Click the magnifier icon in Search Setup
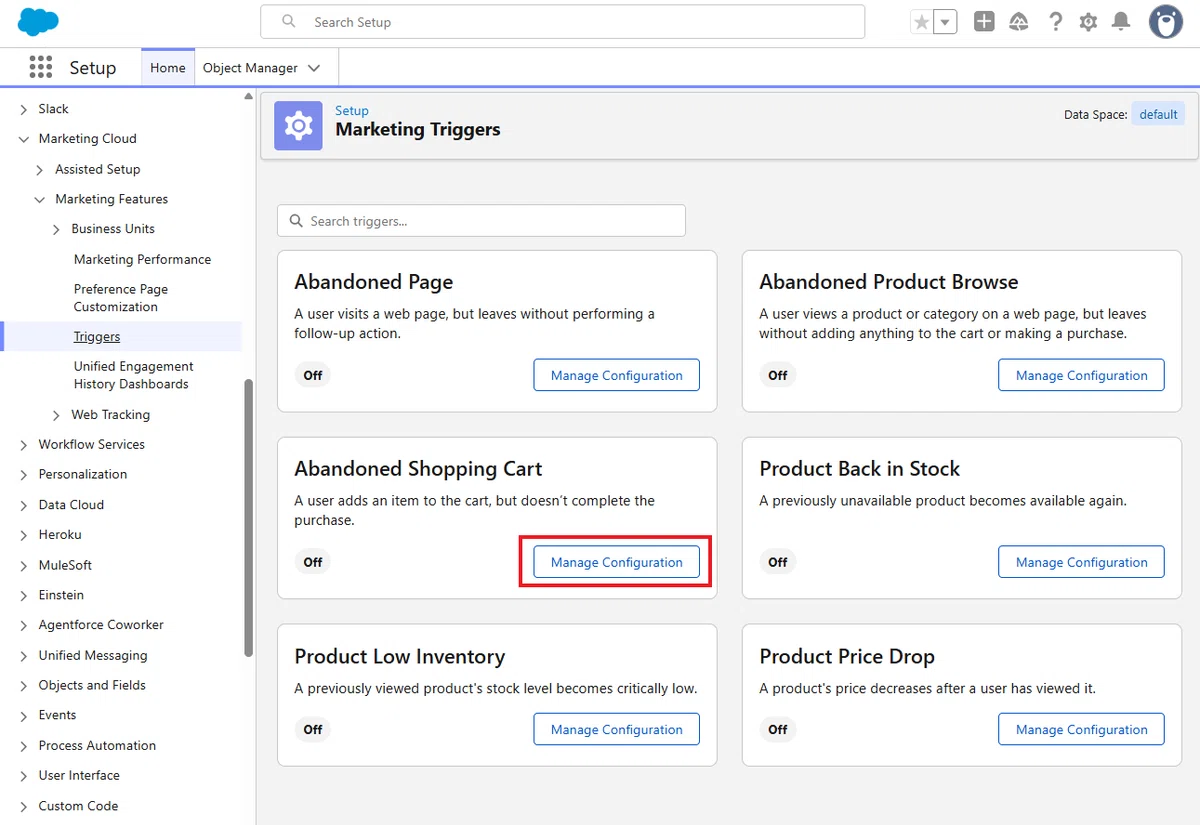Image resolution: width=1200 pixels, height=825 pixels. point(289,21)
